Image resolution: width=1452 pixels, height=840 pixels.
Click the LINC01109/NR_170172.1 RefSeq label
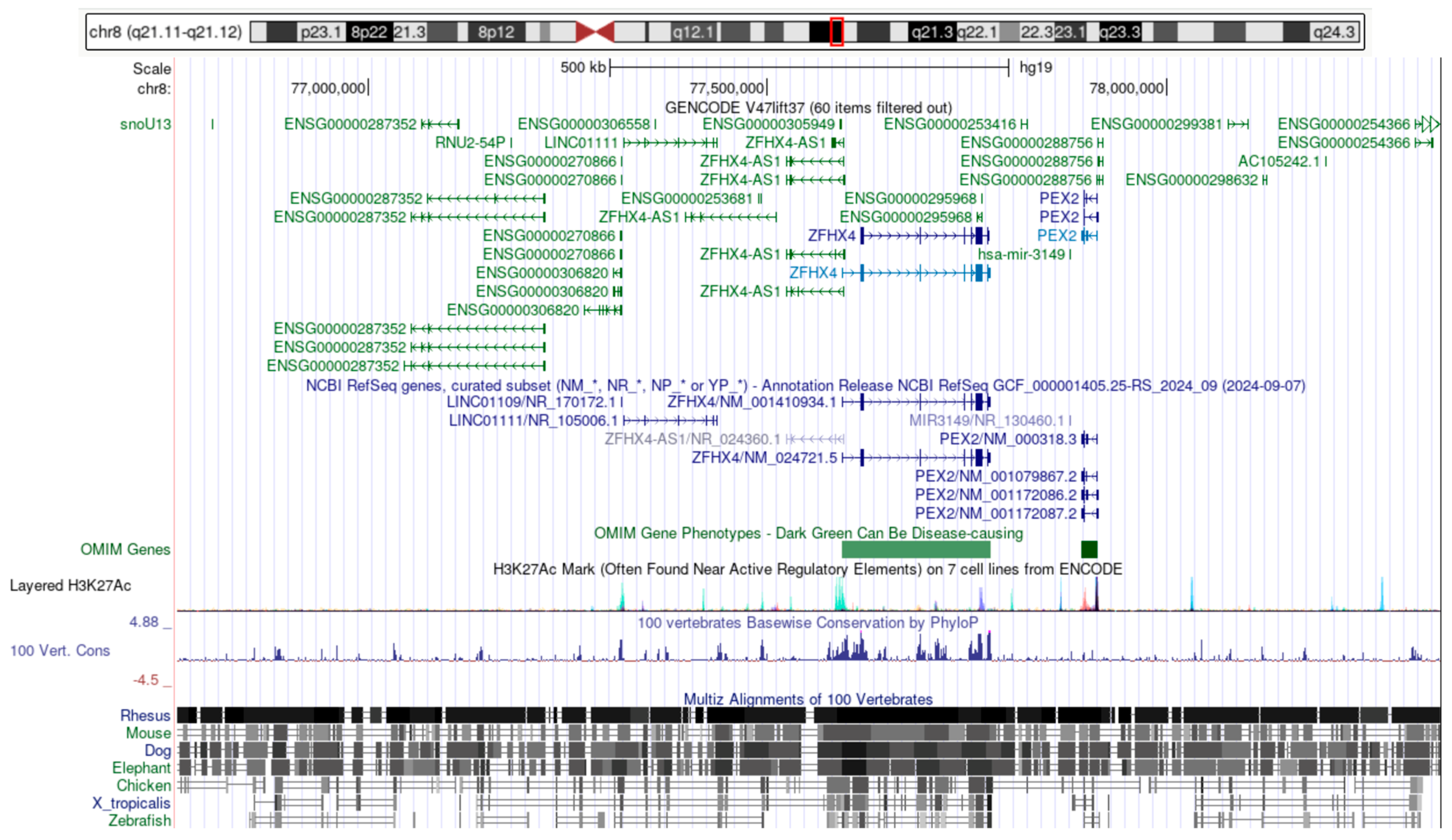coord(531,402)
